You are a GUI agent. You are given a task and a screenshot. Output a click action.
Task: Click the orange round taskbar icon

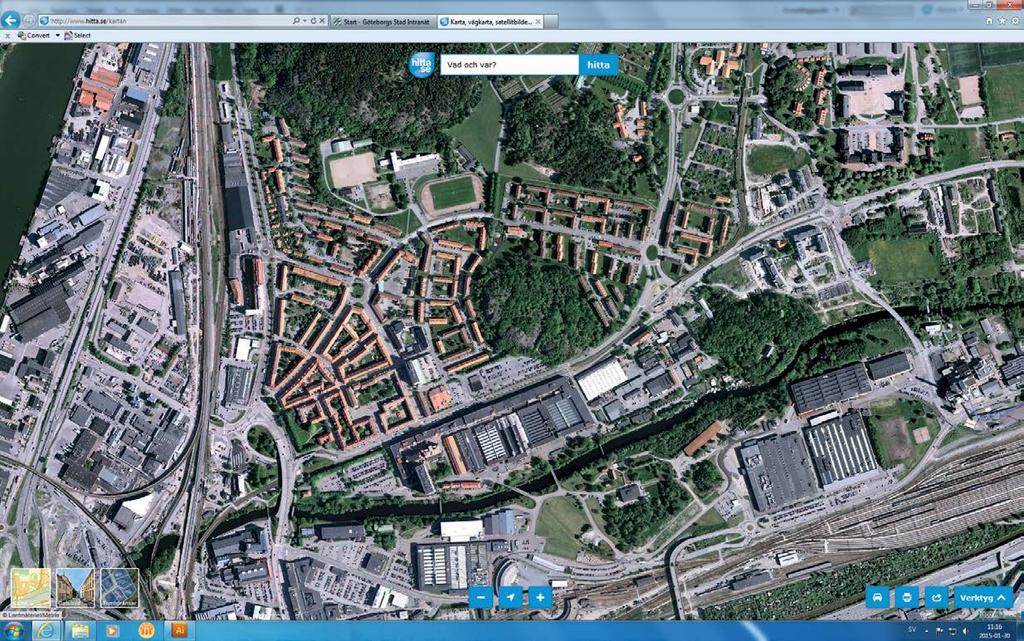click(146, 631)
